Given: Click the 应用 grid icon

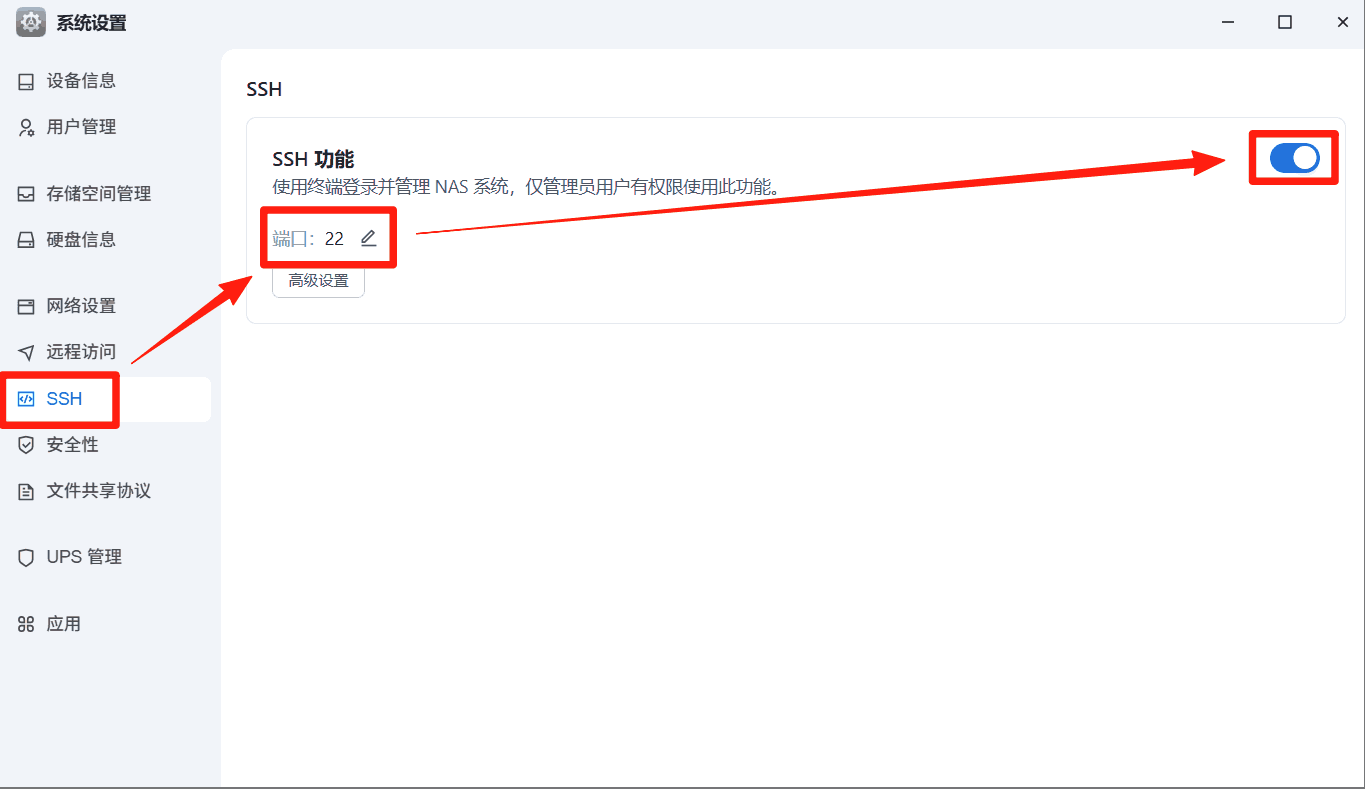Looking at the screenshot, I should click(26, 624).
